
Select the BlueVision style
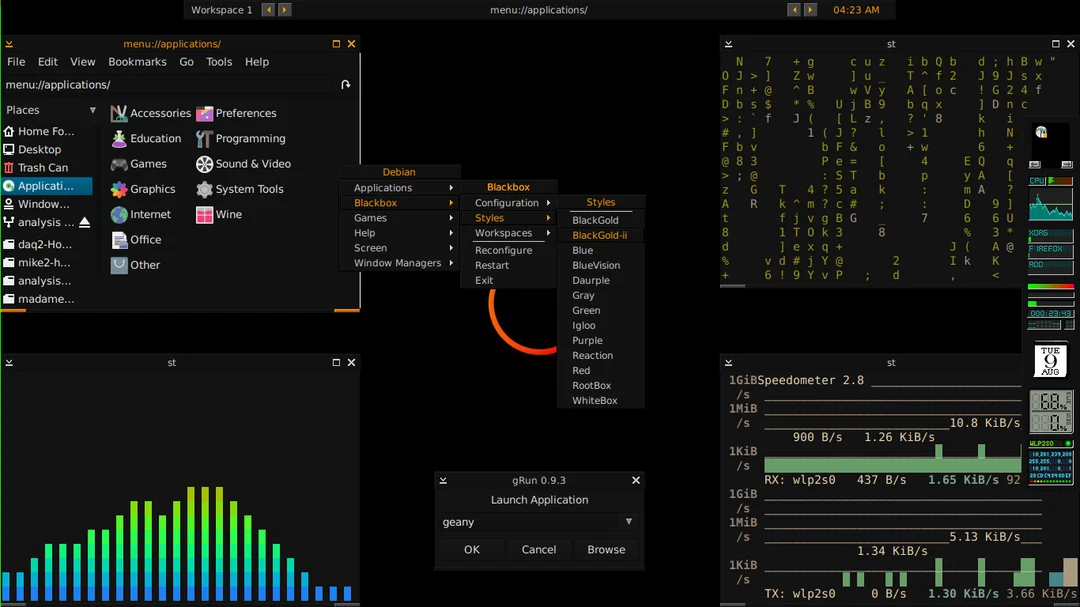coord(596,266)
